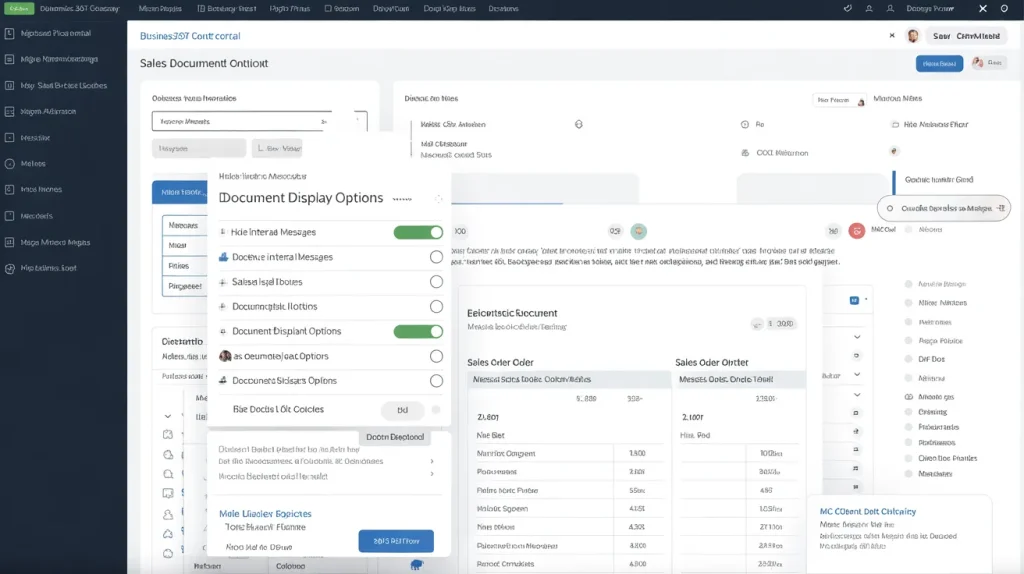Screen dimensions: 1024x574
Task: Open the third item in the top menu bar
Action: [x=289, y=8]
